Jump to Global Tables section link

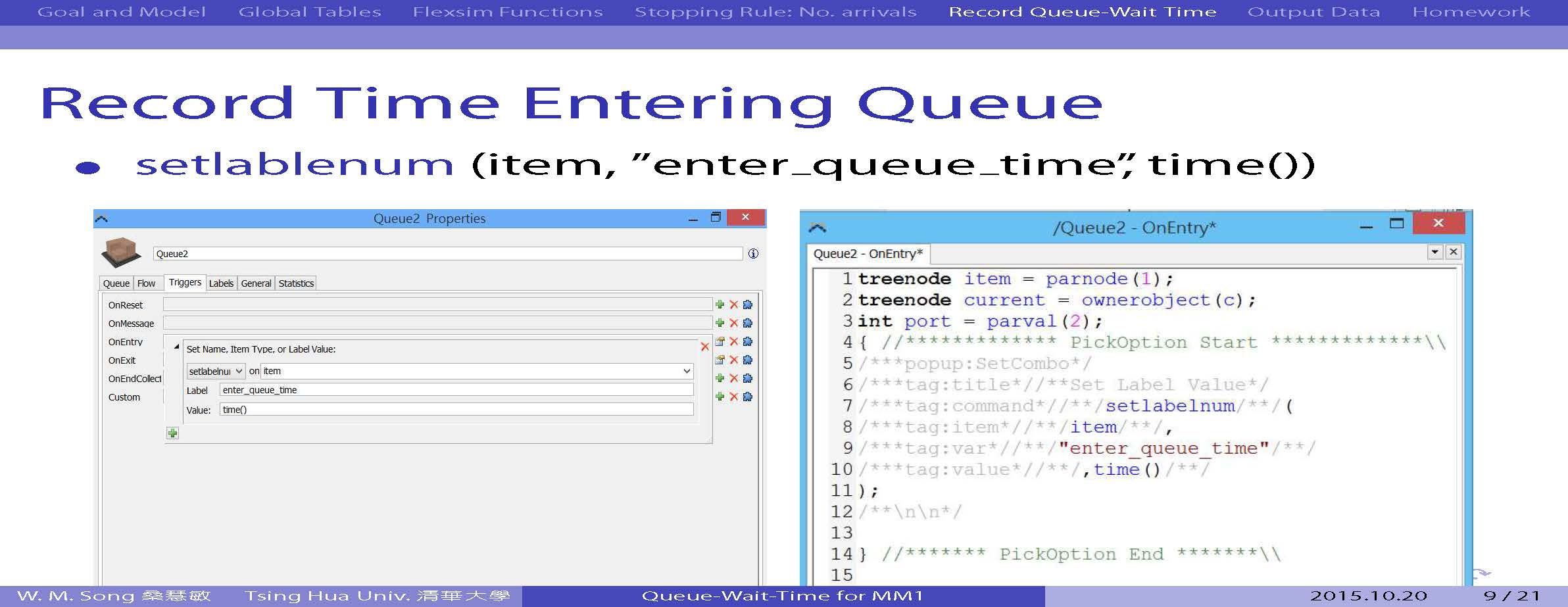(309, 12)
